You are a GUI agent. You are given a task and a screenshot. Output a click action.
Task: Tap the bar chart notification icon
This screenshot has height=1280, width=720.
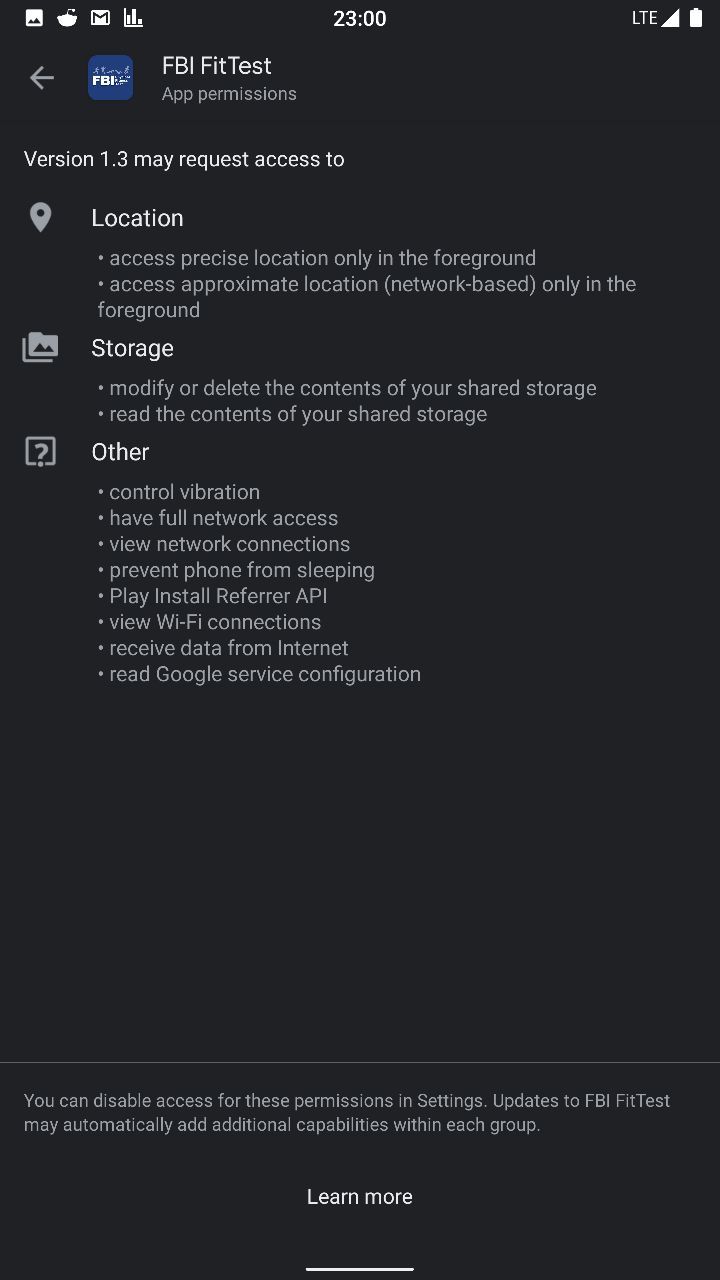133,18
